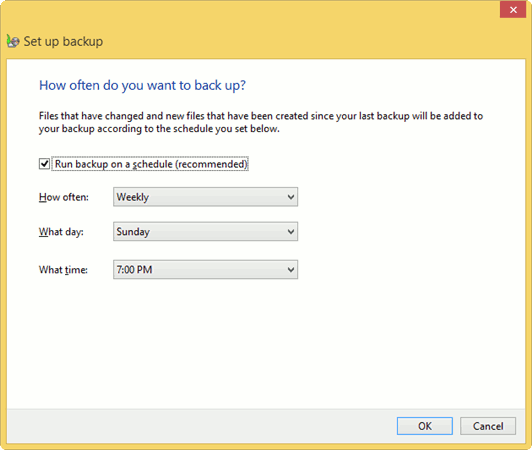Click the How often label
Screen dimensions: 532x450
[x=64, y=197]
